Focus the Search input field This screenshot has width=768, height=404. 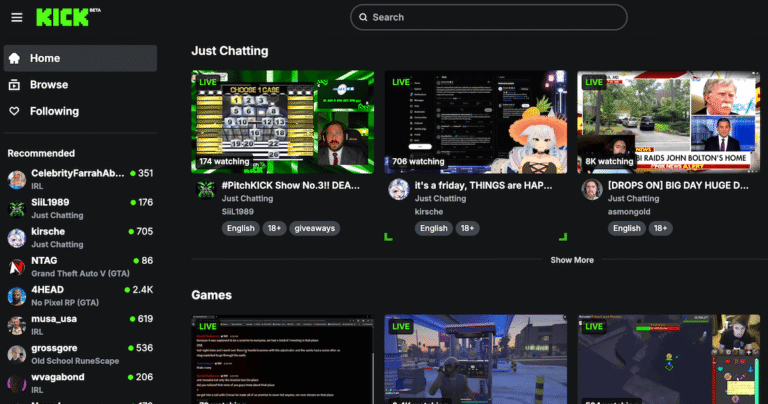pyautogui.click(x=488, y=17)
